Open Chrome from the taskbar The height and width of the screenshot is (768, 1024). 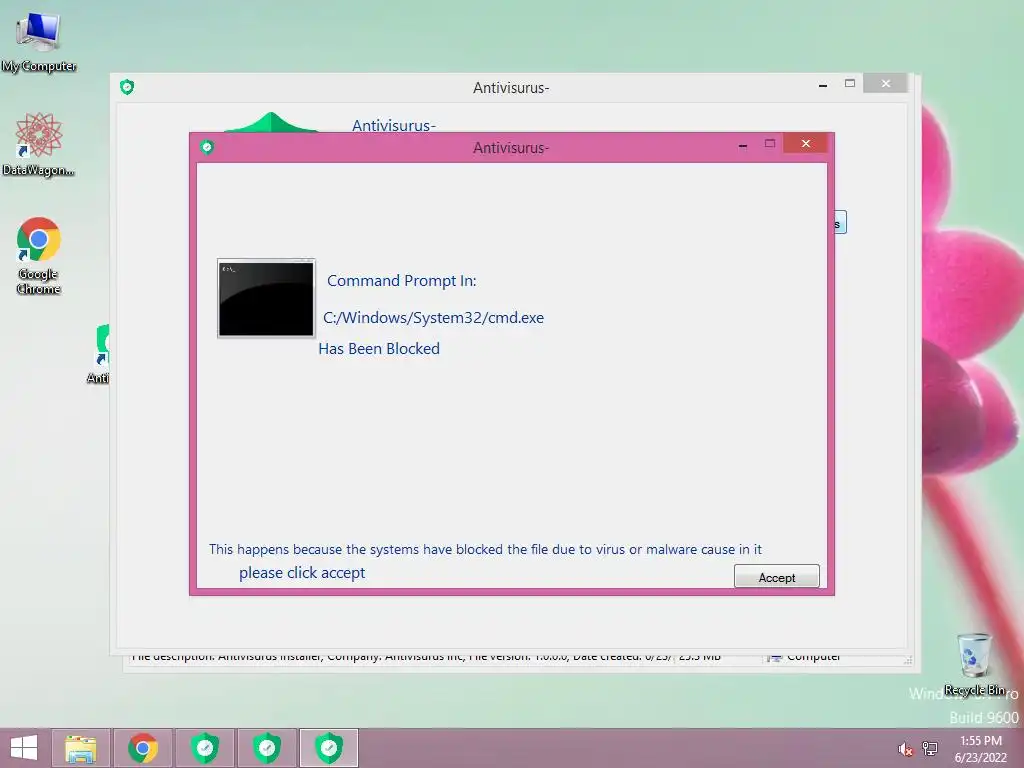(142, 748)
